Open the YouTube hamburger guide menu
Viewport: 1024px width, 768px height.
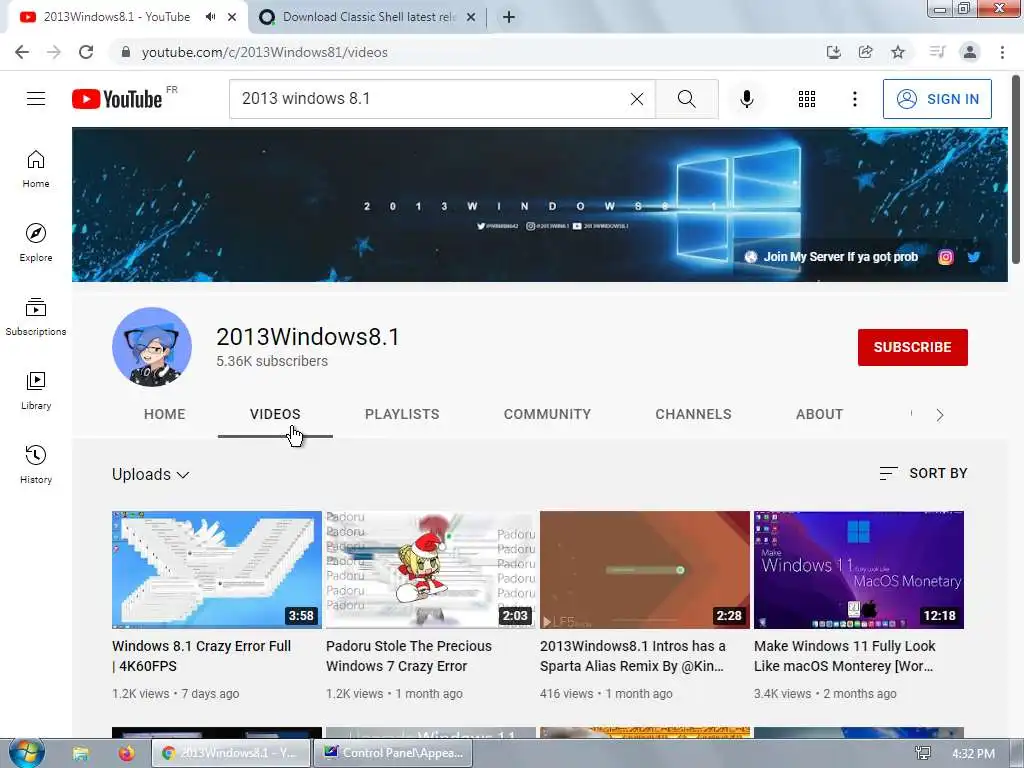(x=36, y=99)
